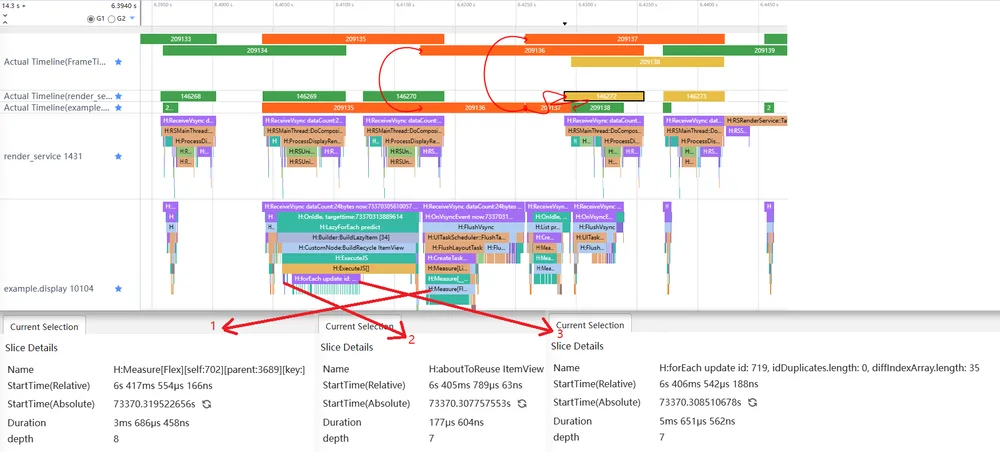
Task: Open the first Current Selection tab
Action: tap(44, 326)
